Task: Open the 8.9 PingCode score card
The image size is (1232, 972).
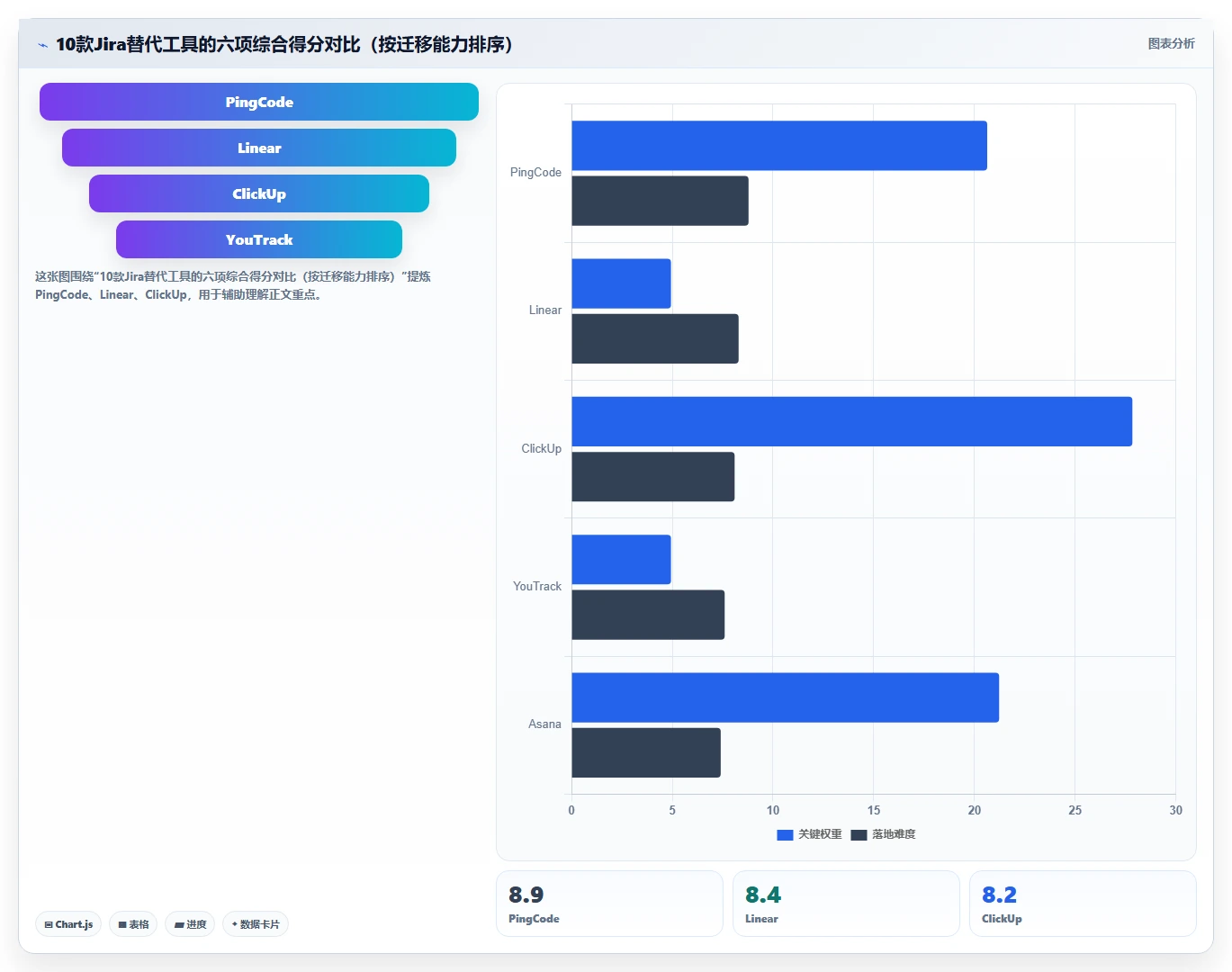Action: tap(609, 904)
